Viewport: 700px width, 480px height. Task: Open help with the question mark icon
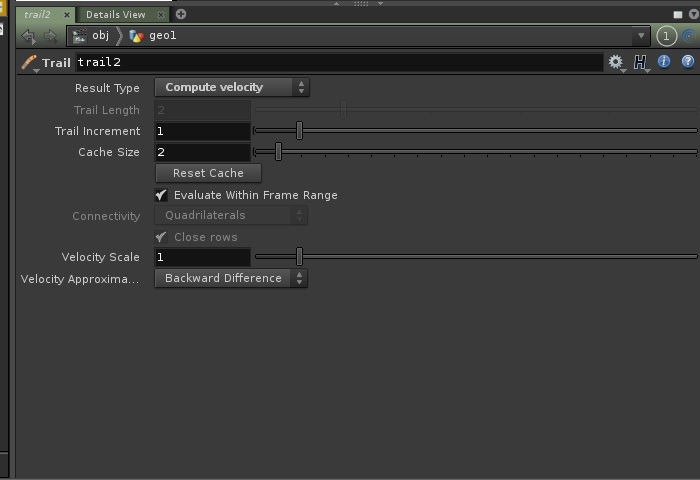click(688, 62)
